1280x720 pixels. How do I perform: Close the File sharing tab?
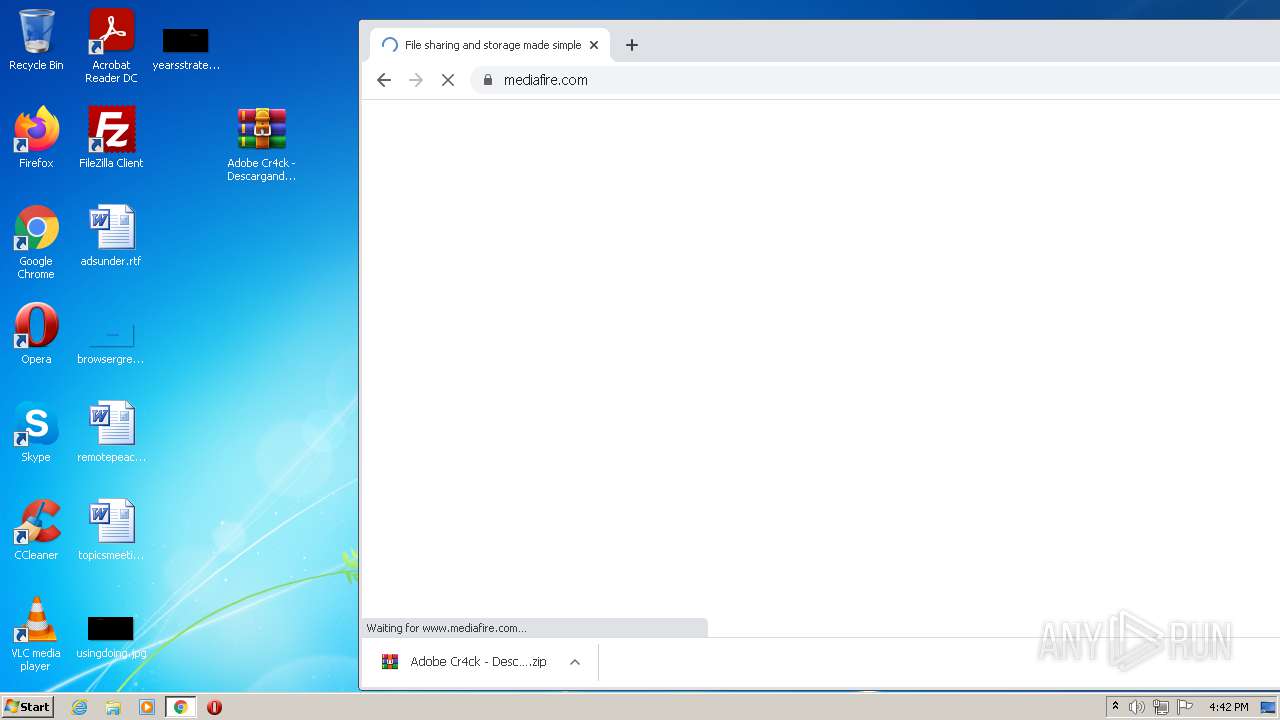coord(593,45)
